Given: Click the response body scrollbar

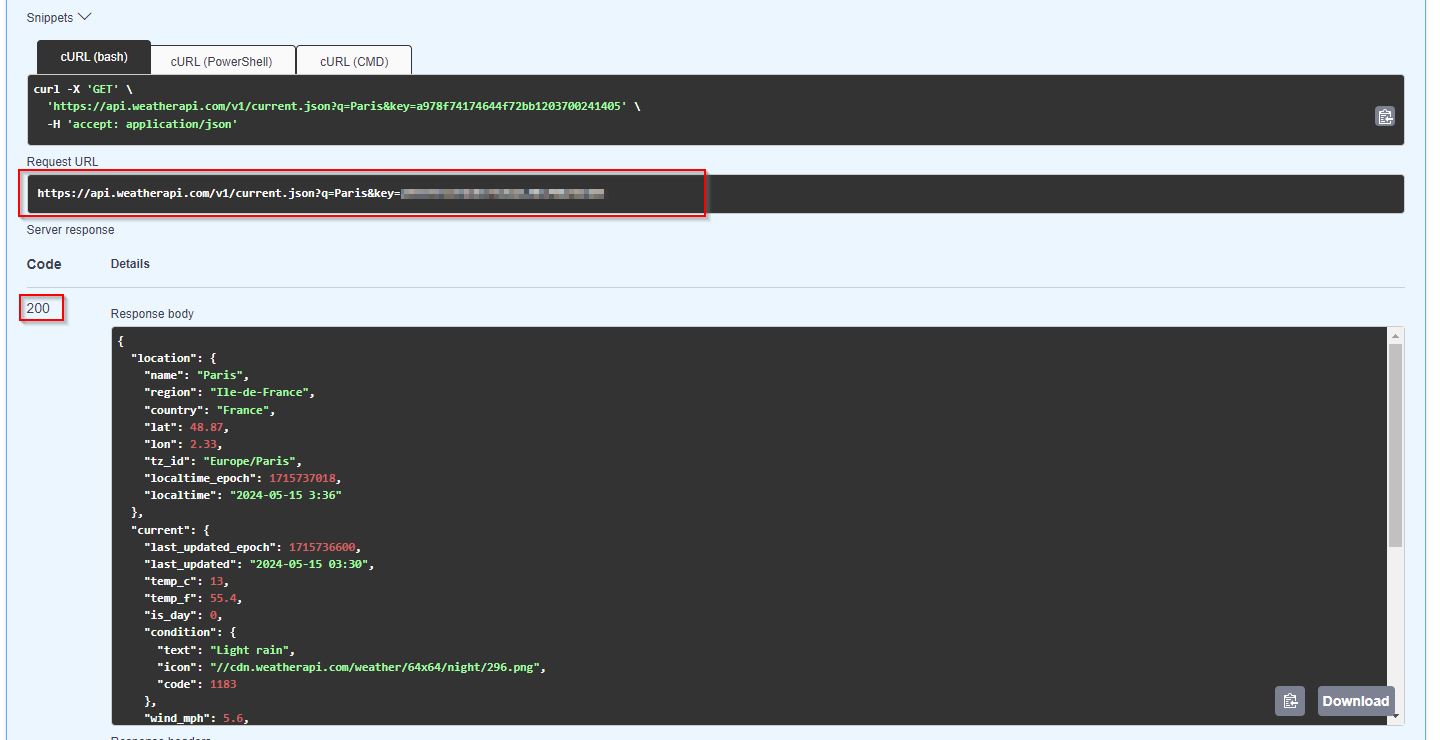Looking at the screenshot, I should click(1396, 444).
